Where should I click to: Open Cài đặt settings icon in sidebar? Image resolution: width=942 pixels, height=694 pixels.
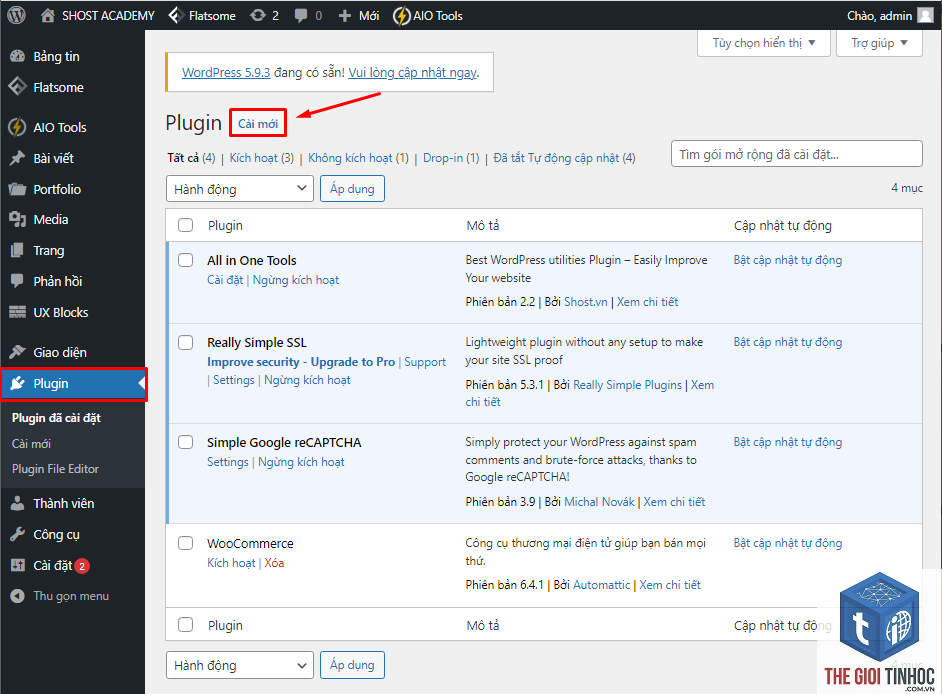(x=17, y=565)
